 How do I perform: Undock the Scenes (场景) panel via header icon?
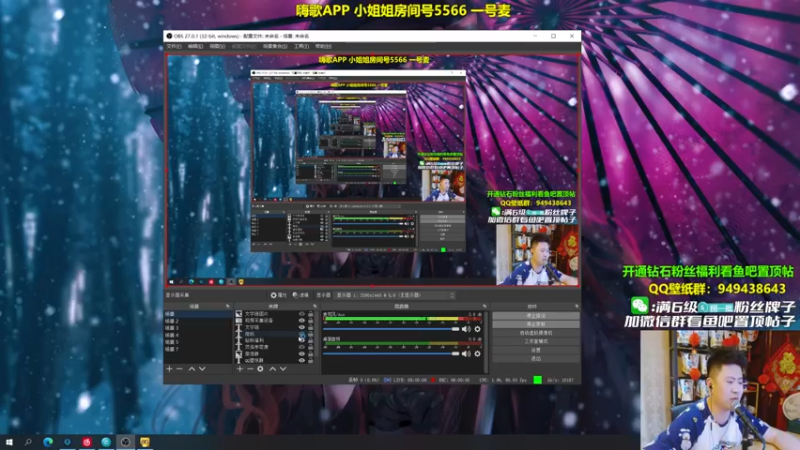coord(228,306)
